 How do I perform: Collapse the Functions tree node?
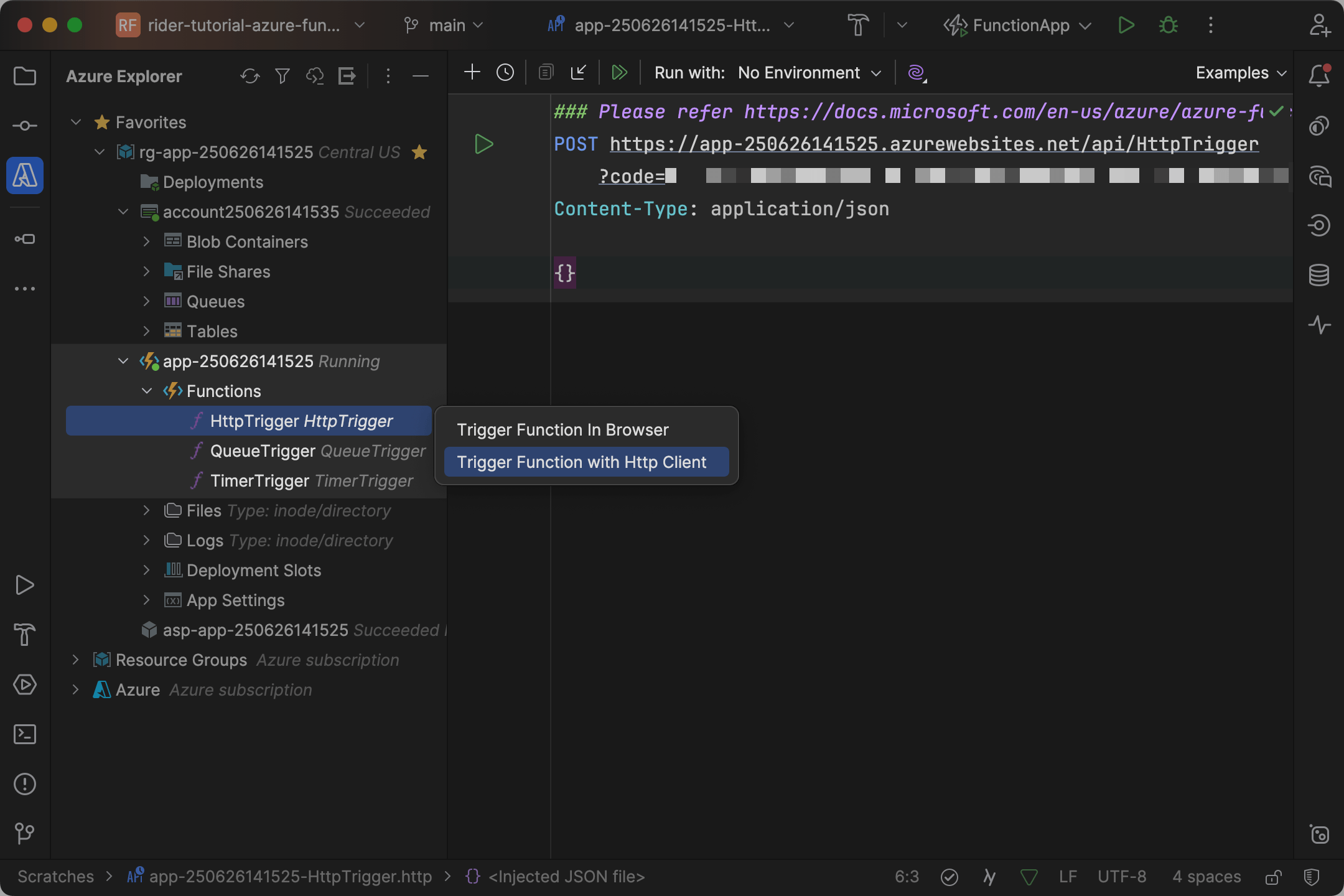tap(147, 391)
